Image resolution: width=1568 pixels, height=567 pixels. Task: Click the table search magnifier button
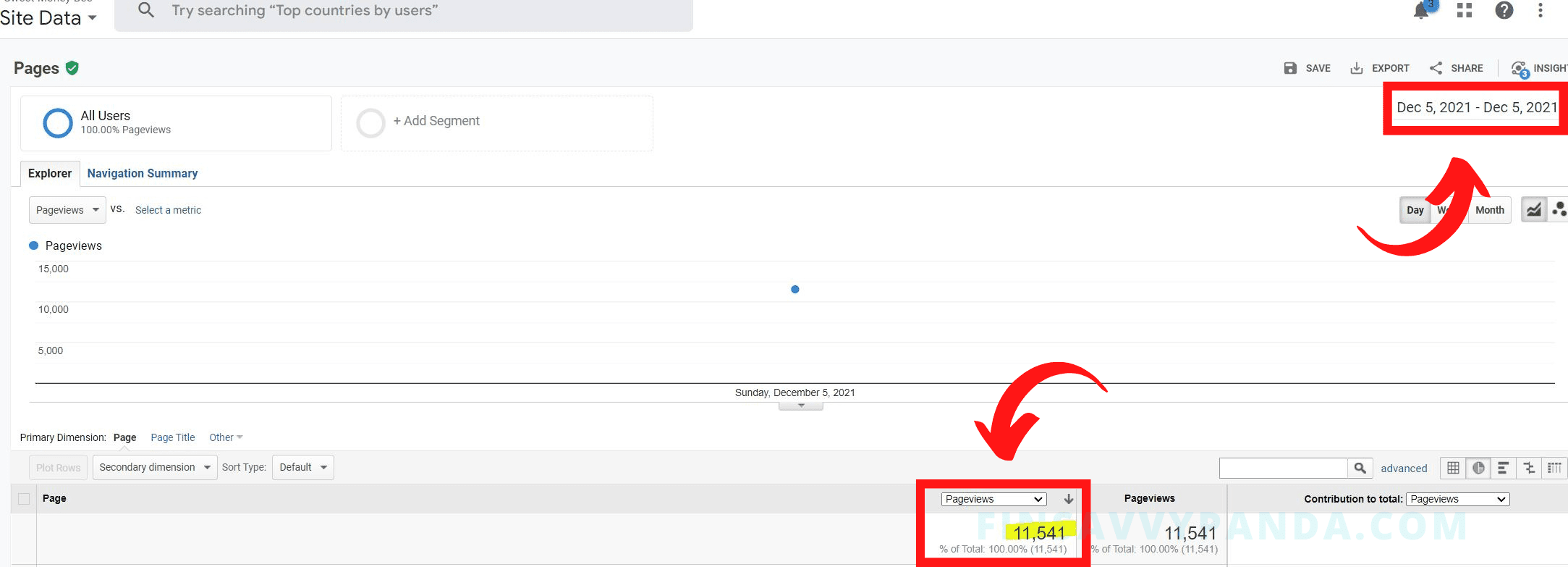coord(1360,468)
